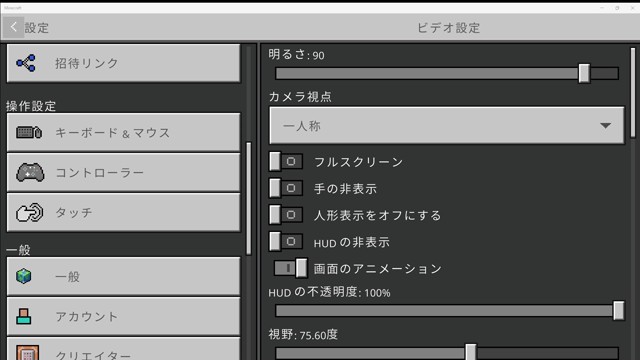Toggle 人形表示をオフにする switch
This screenshot has height=360, width=640.
[286, 215]
